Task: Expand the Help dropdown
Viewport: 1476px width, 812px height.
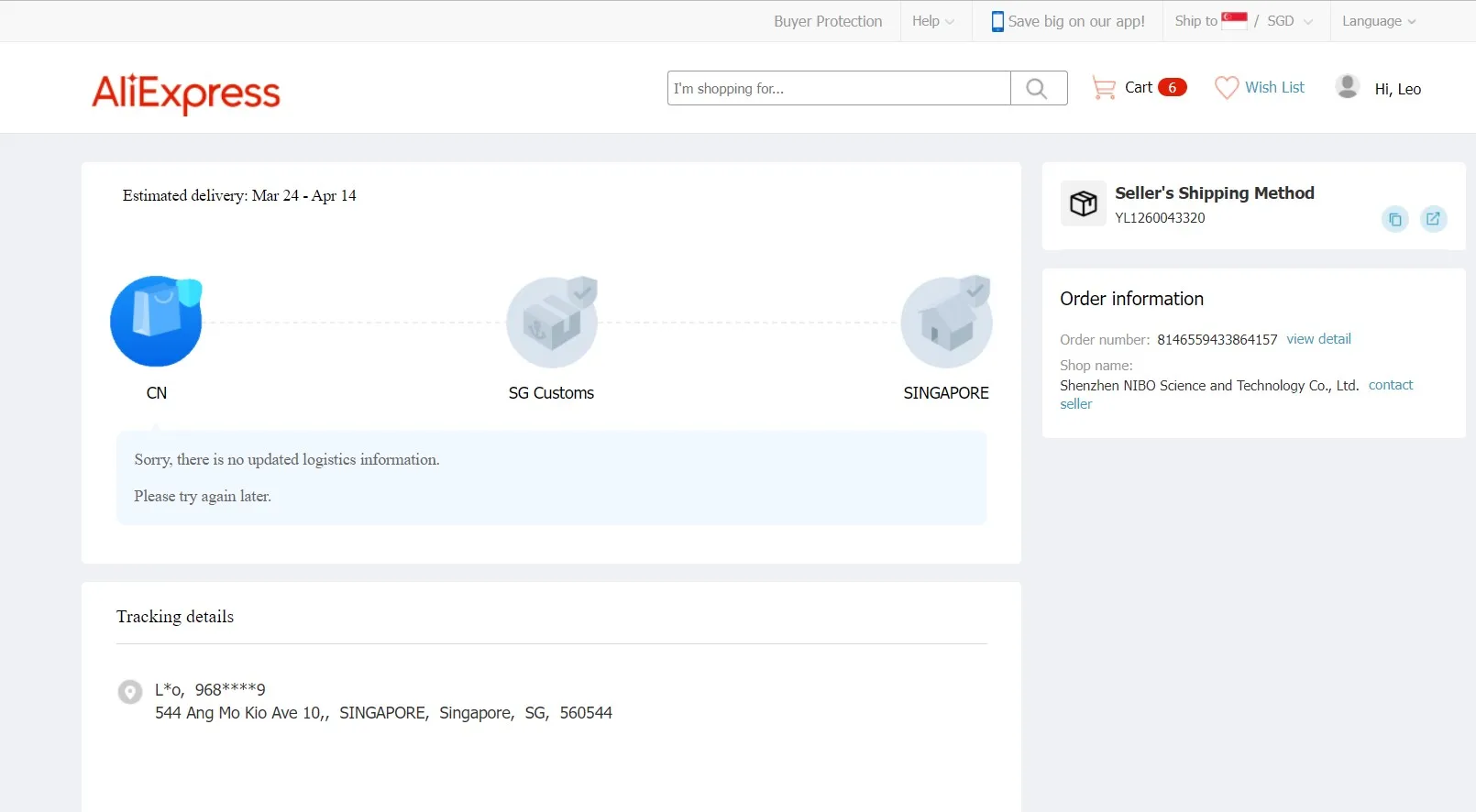Action: tap(933, 21)
